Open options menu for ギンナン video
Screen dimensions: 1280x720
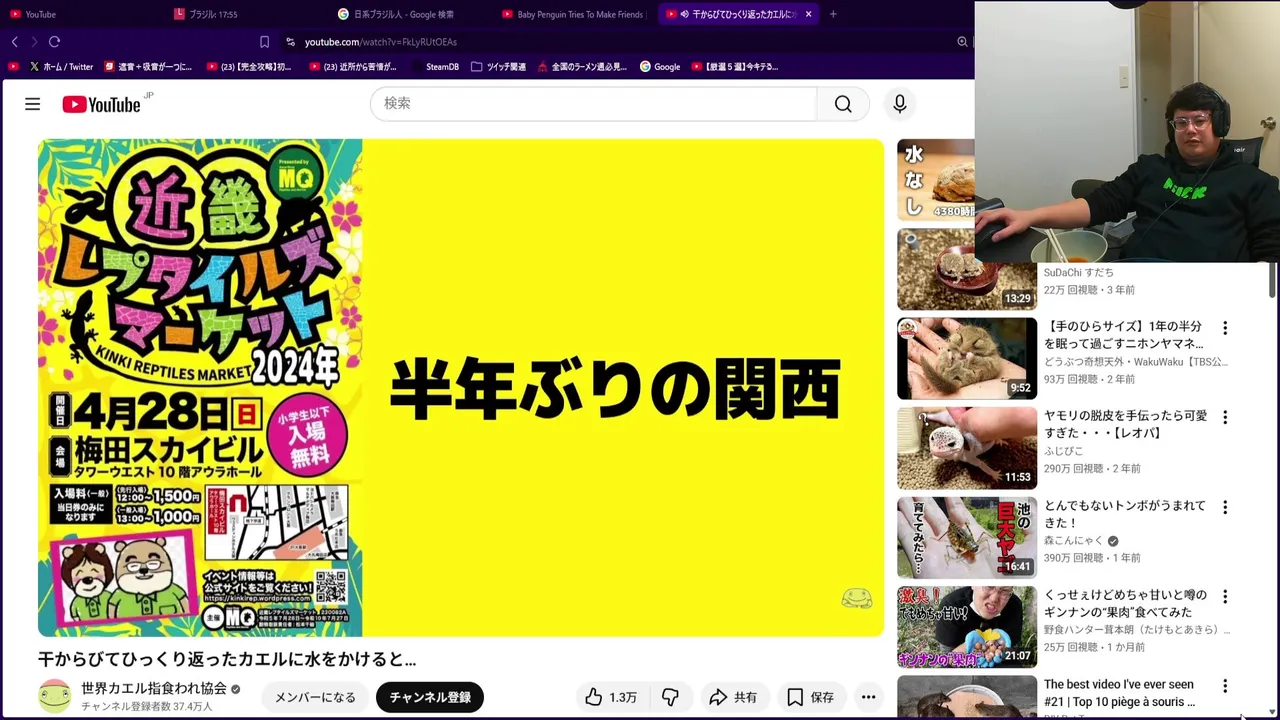tap(1225, 596)
